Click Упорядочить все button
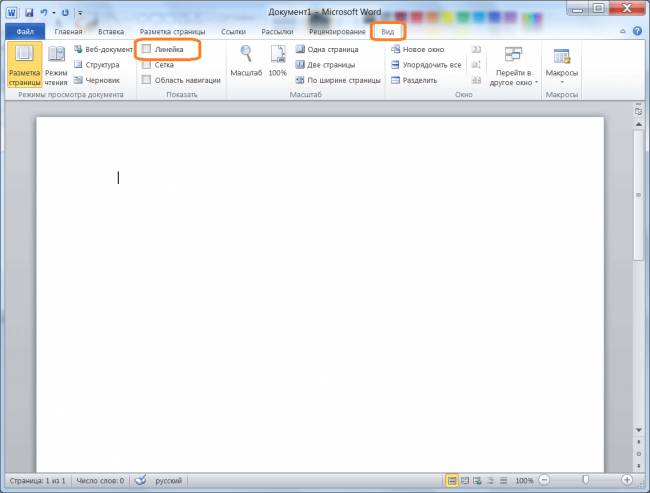 click(x=425, y=65)
